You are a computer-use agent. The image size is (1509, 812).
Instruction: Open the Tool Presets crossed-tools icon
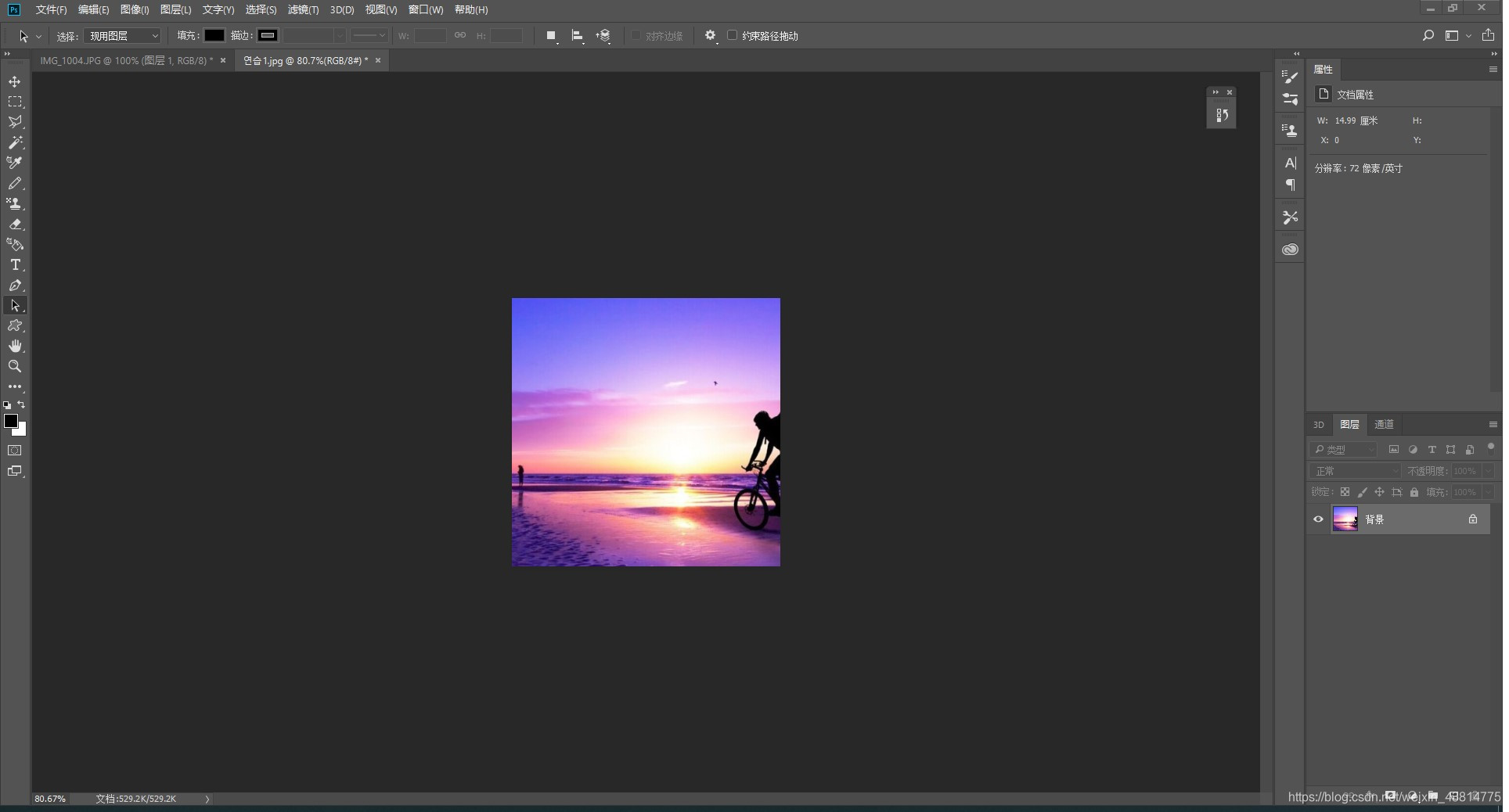pos(1291,217)
